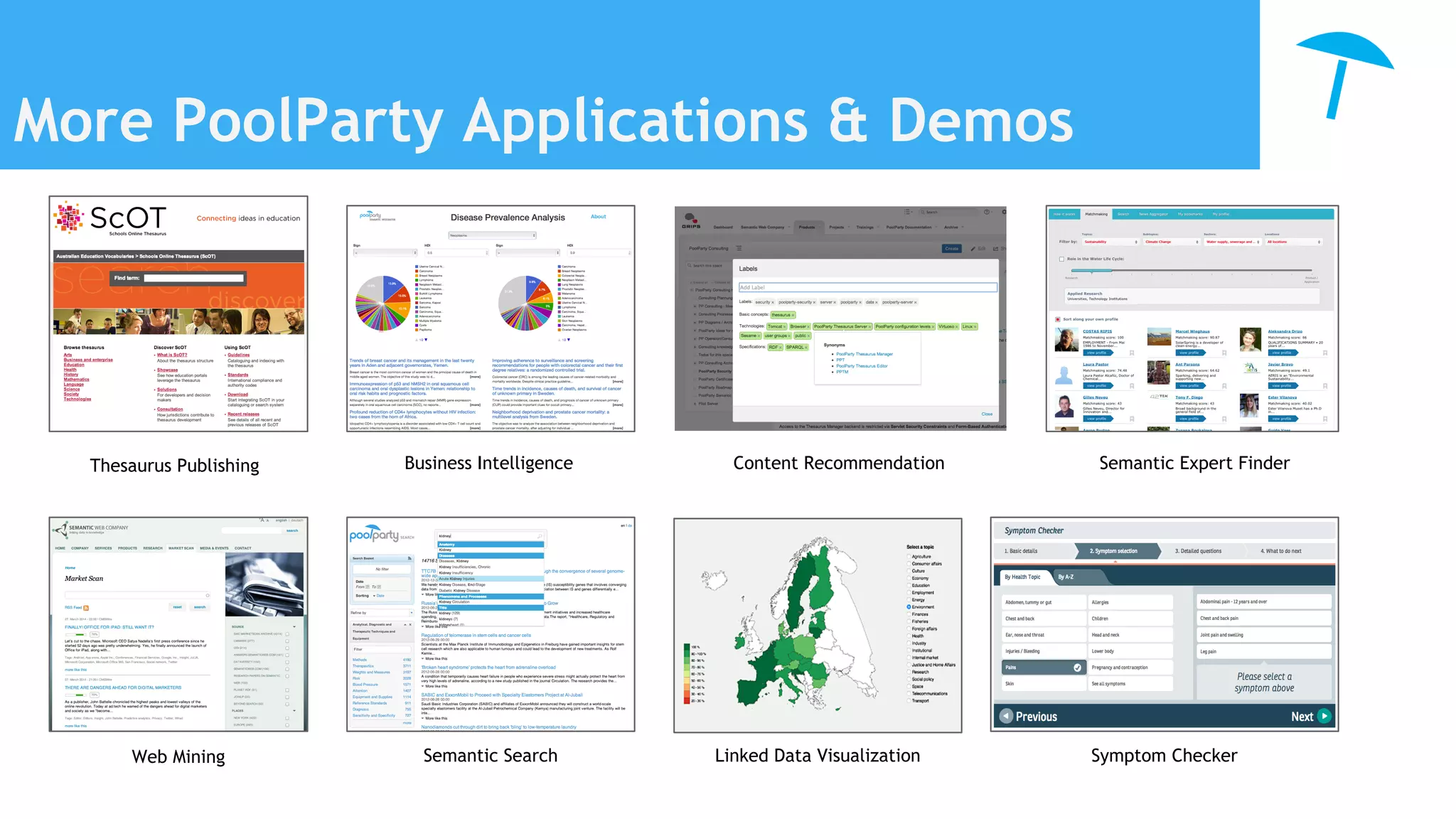This screenshot has width=1456, height=819.
Task: Click the magnifier icon in PoolParty kidney search box
Action: click(x=540, y=536)
